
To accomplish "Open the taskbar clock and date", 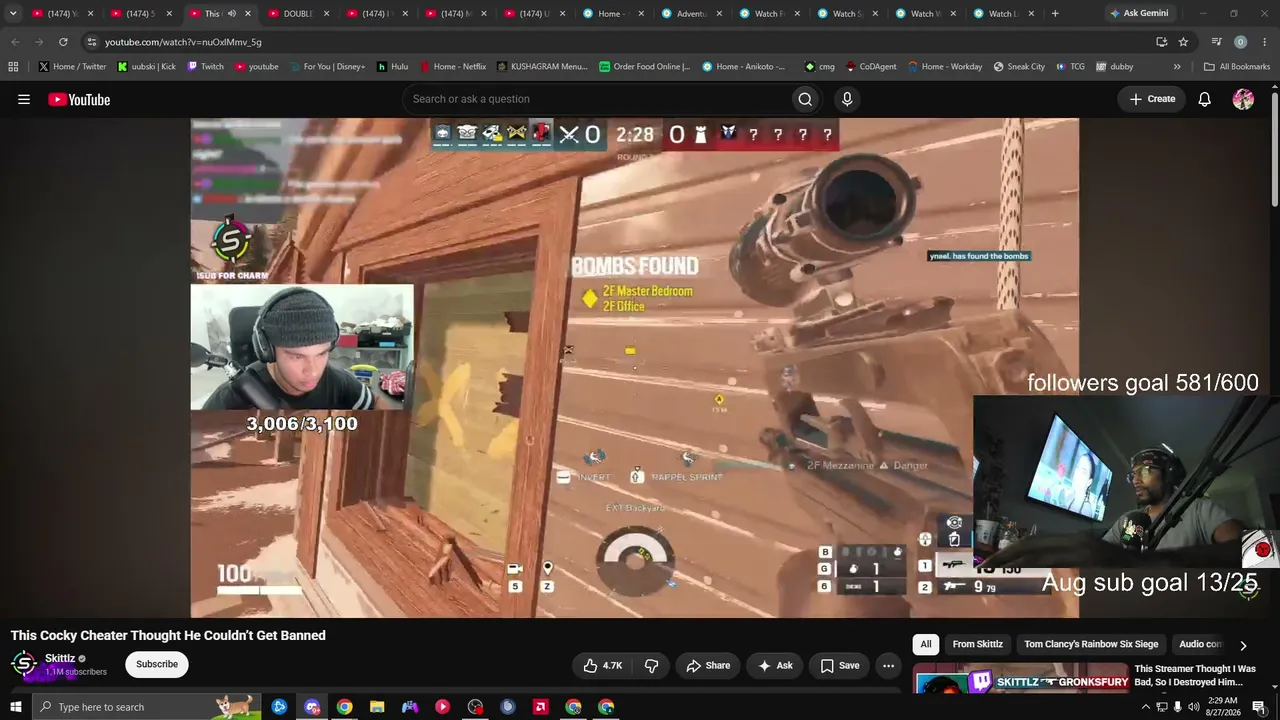I will [1222, 707].
